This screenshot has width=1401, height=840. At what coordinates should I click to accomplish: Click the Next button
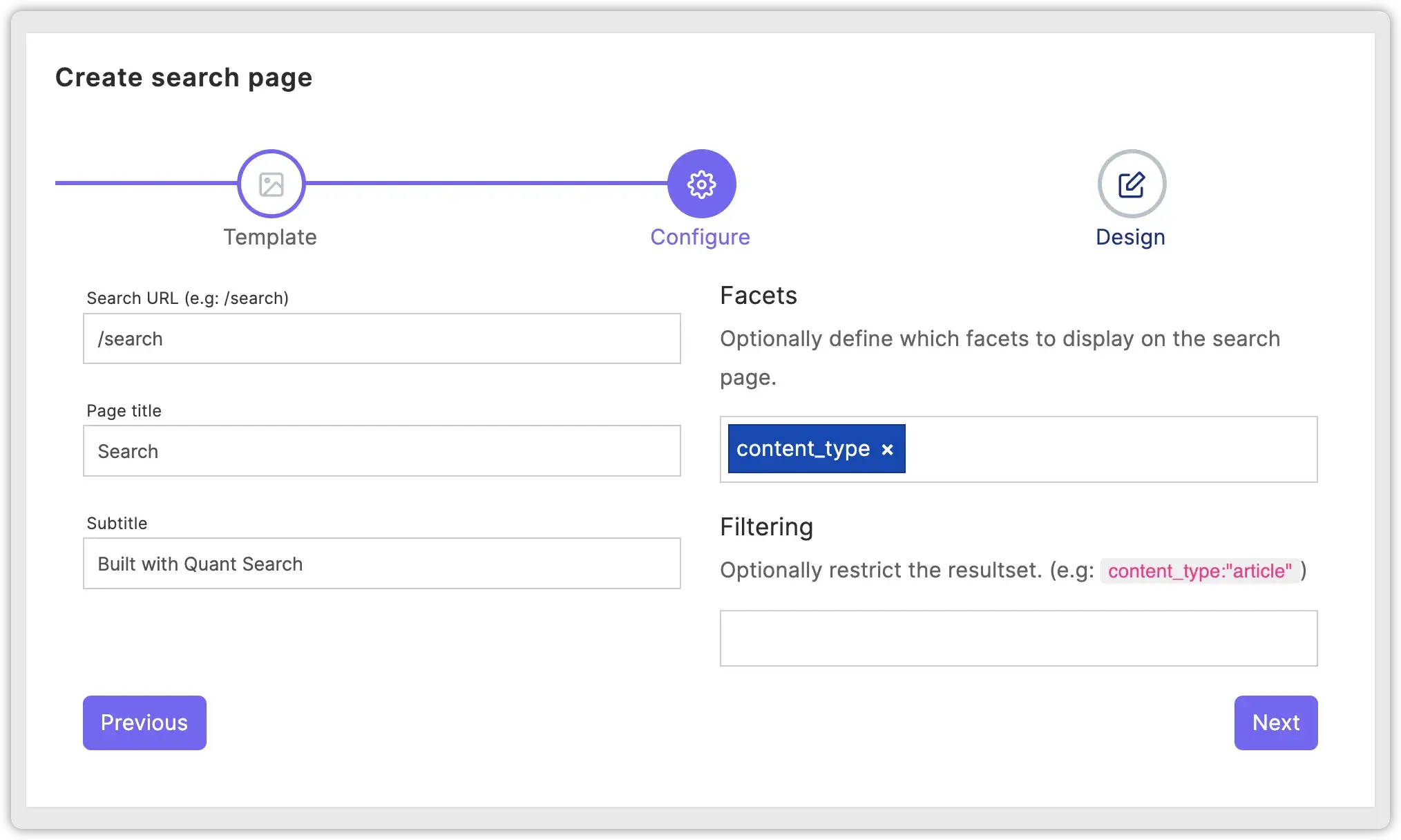point(1275,723)
